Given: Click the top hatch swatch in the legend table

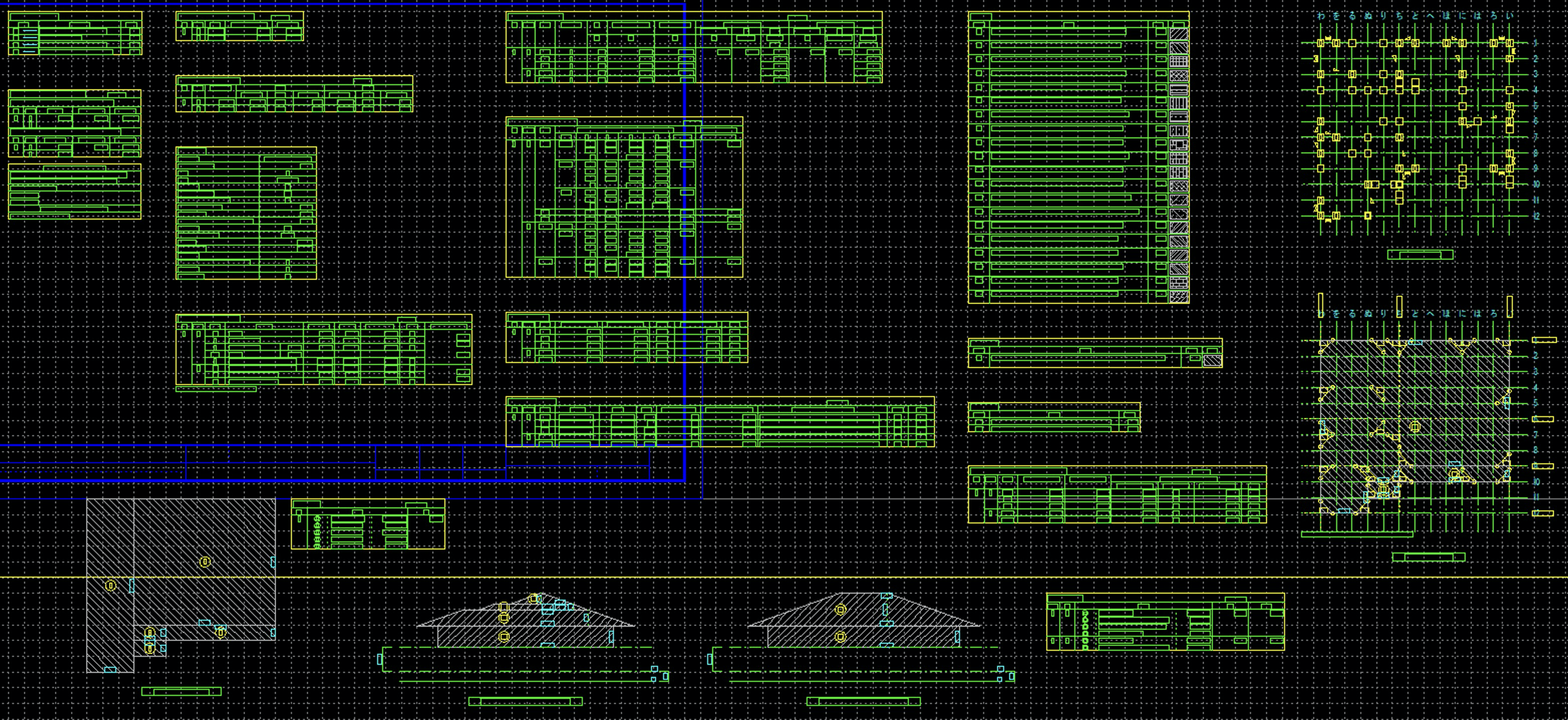Looking at the screenshot, I should (x=1178, y=35).
